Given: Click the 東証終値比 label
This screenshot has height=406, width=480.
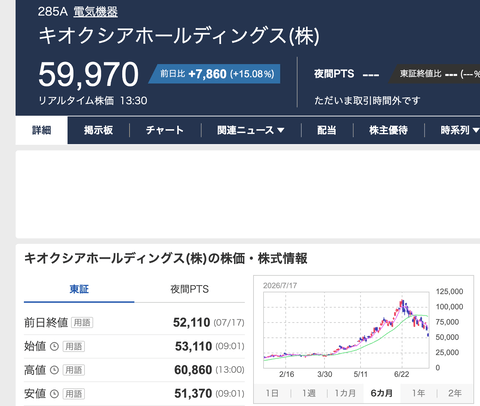Looking at the screenshot, I should 421,74.
